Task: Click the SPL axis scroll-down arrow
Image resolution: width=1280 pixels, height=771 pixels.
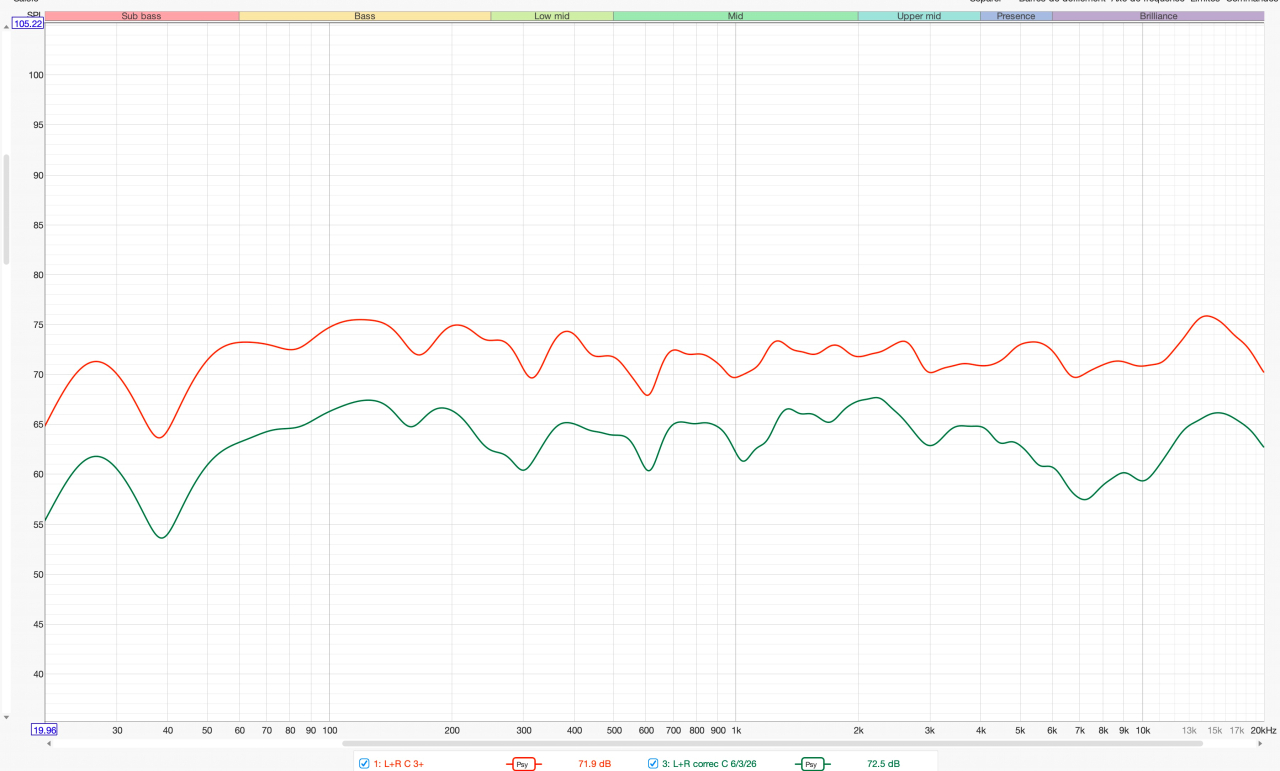Action: (7, 717)
